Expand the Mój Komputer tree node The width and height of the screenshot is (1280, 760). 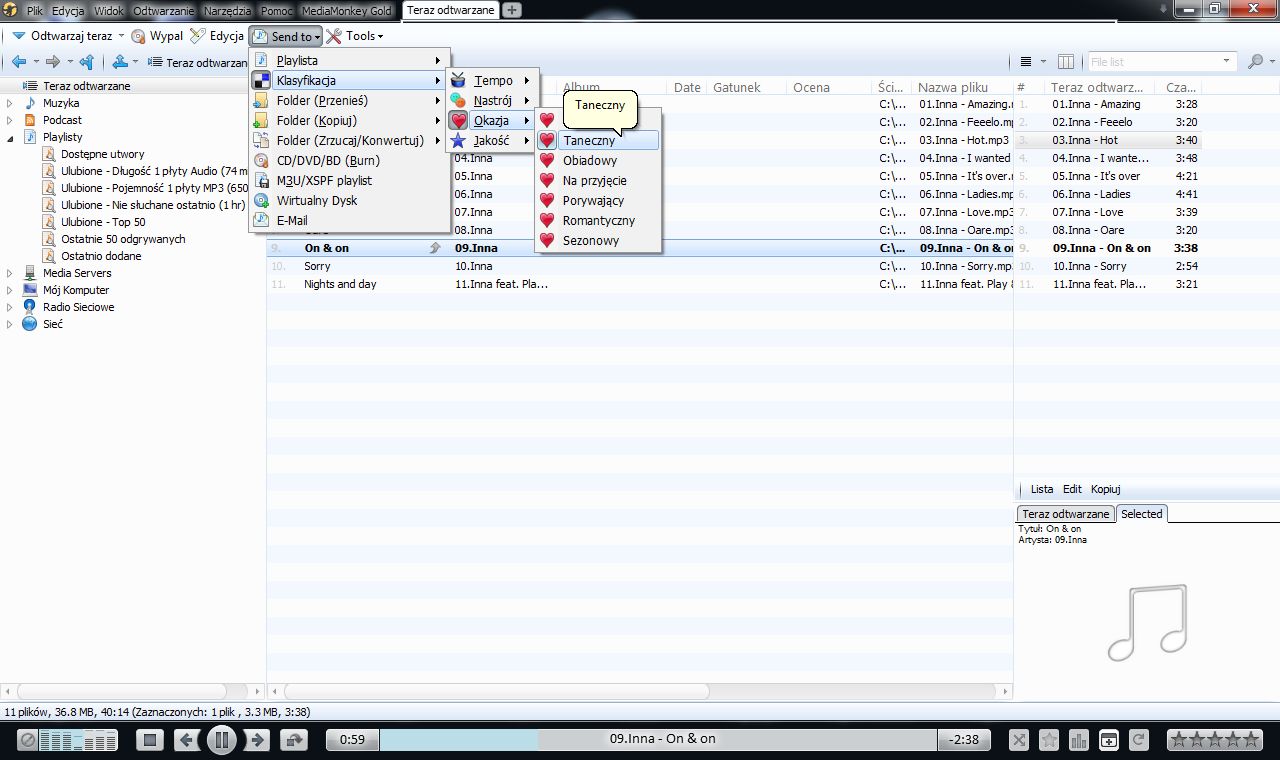click(x=10, y=290)
